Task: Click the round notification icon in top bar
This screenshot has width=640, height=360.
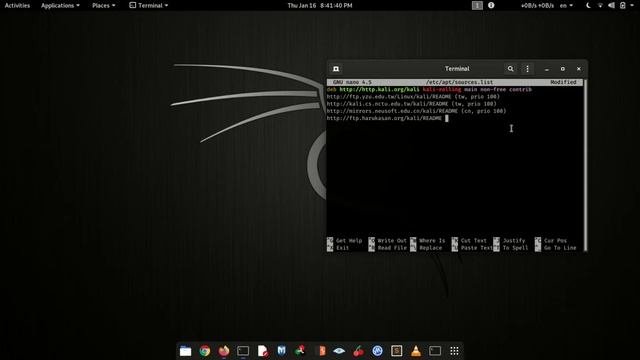Action: 491,5
